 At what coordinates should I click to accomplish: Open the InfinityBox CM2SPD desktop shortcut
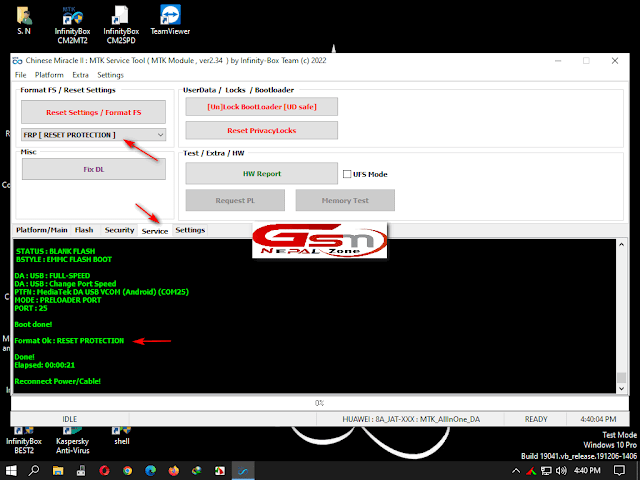point(121,25)
